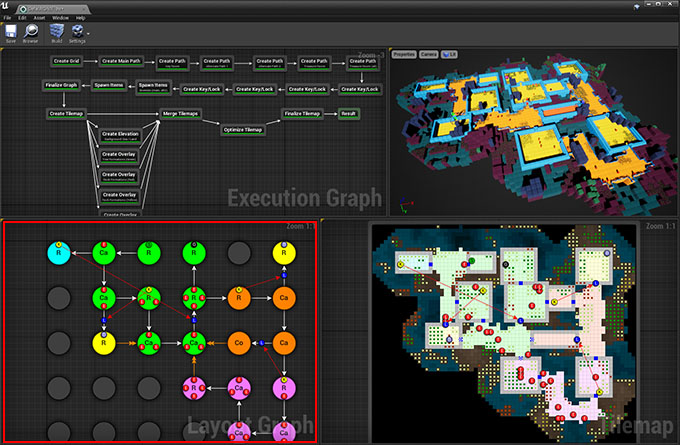The height and width of the screenshot is (445, 680).
Task: Click the graduation cap tutorial icon
Action: 636,7
